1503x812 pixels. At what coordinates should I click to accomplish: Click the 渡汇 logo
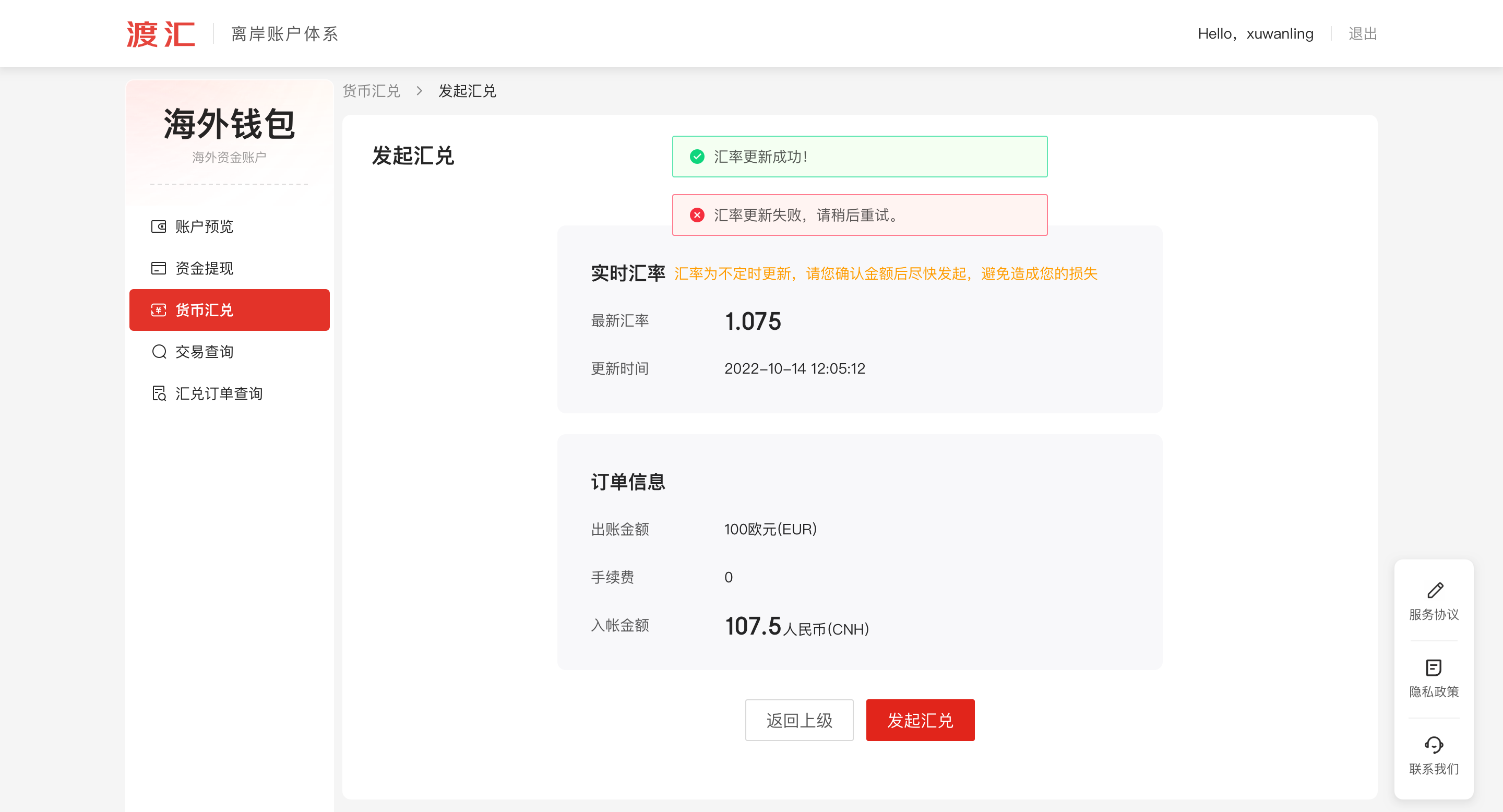[161, 34]
